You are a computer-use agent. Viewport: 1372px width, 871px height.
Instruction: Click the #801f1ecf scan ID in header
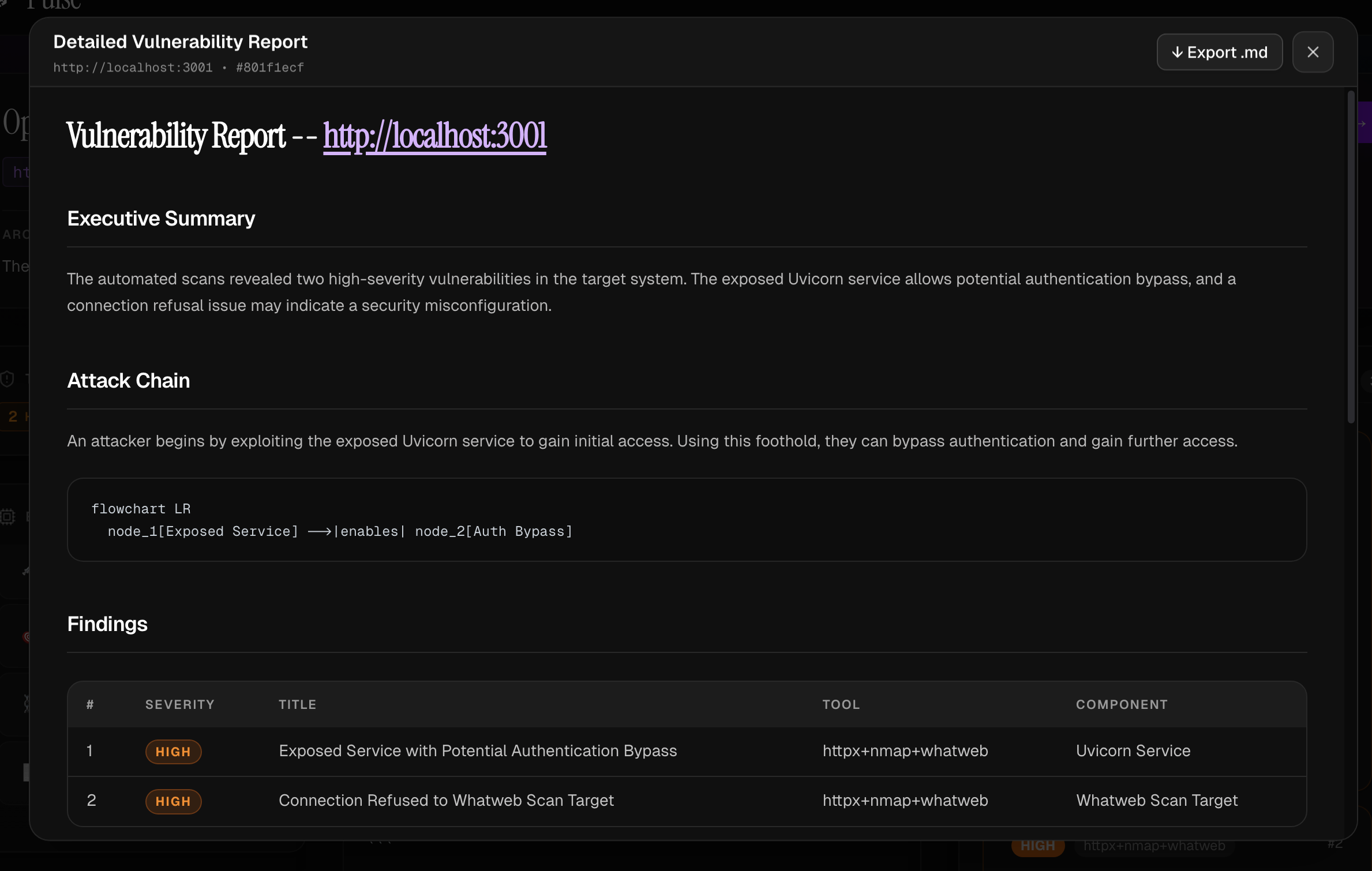(270, 67)
